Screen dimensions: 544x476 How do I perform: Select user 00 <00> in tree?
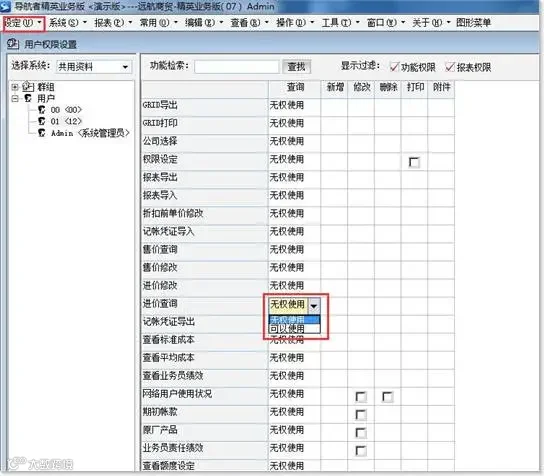click(x=66, y=110)
